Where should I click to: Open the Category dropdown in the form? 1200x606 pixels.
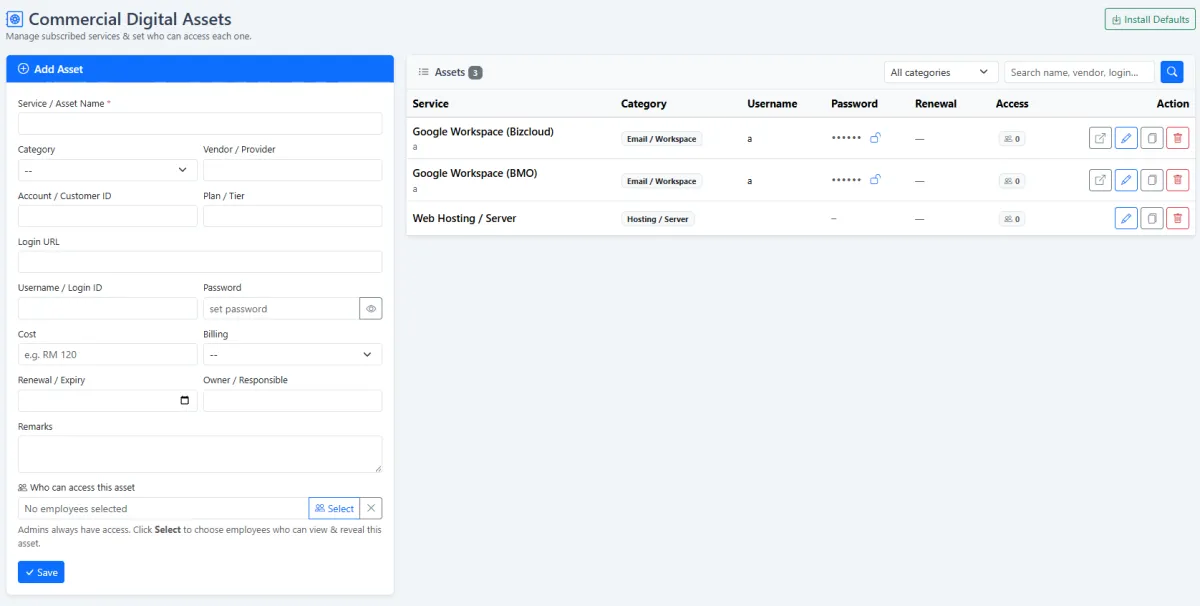(x=108, y=170)
